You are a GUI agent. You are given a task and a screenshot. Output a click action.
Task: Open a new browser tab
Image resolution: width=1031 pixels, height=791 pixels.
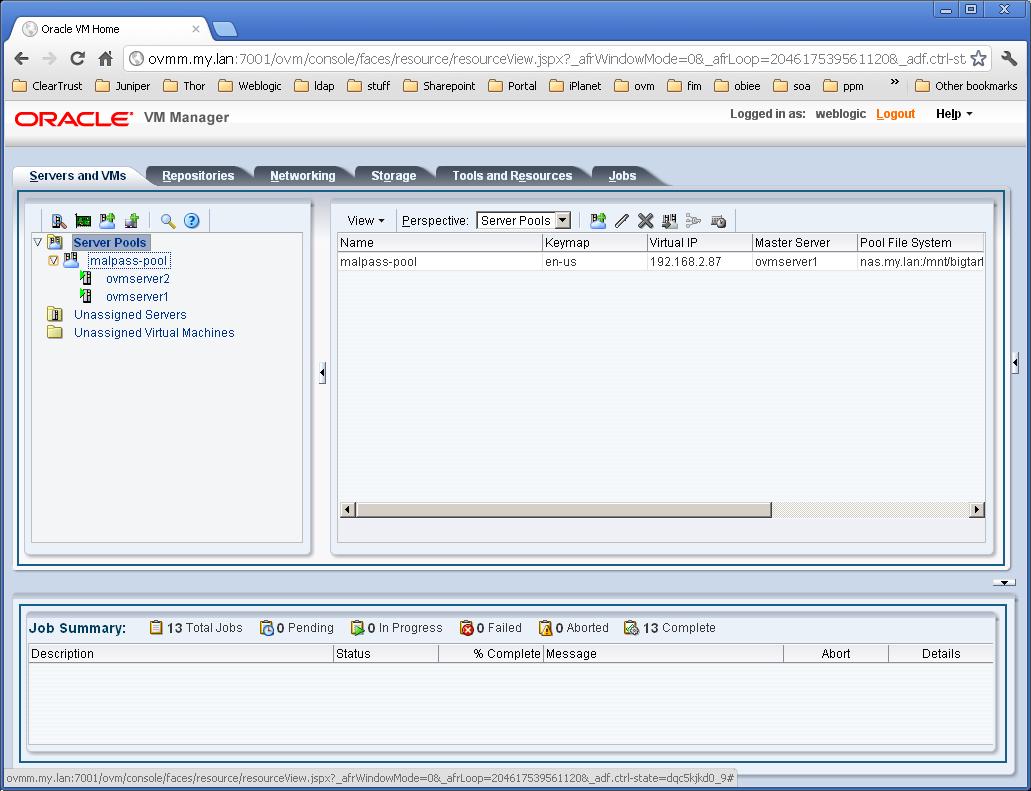(225, 29)
